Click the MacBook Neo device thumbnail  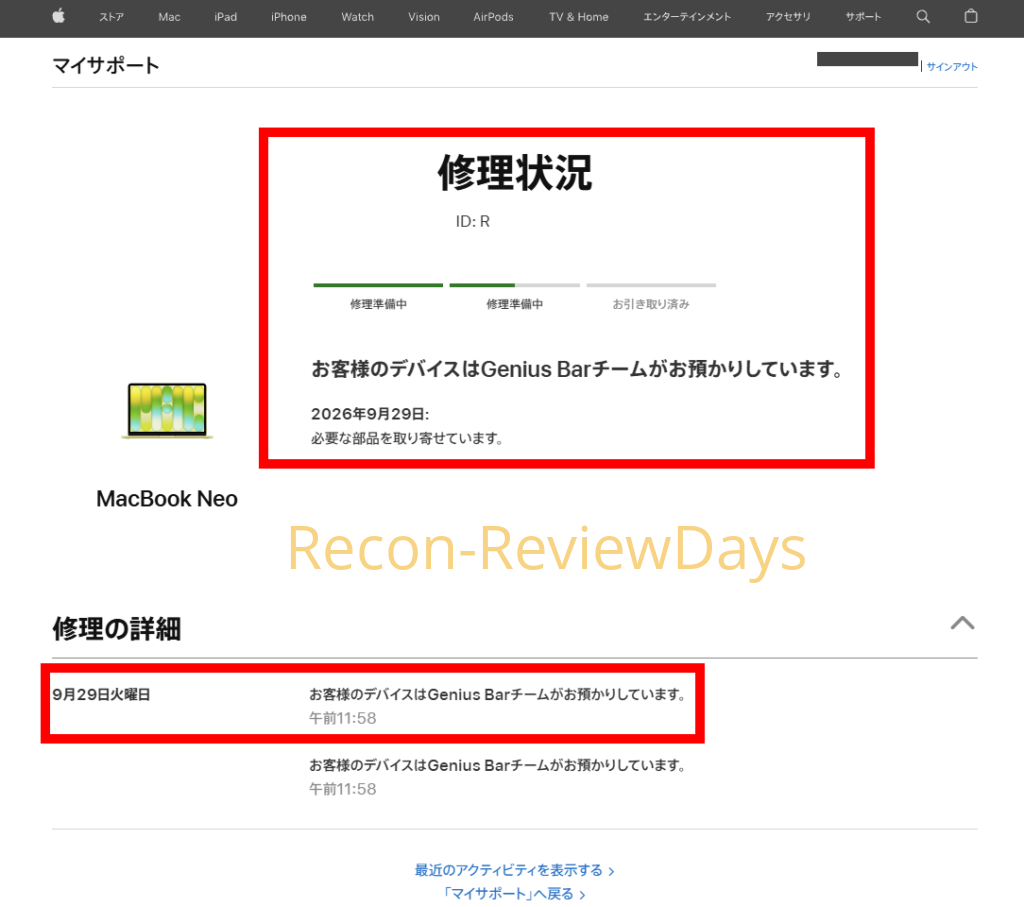pos(167,411)
